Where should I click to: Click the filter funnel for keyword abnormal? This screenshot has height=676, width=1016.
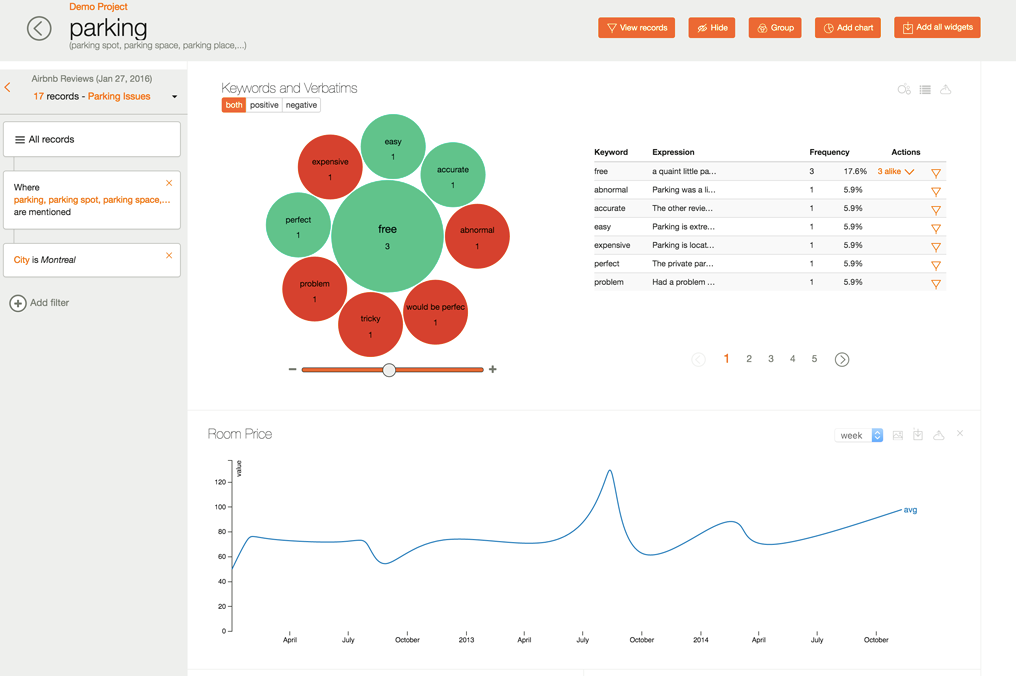pos(936,191)
